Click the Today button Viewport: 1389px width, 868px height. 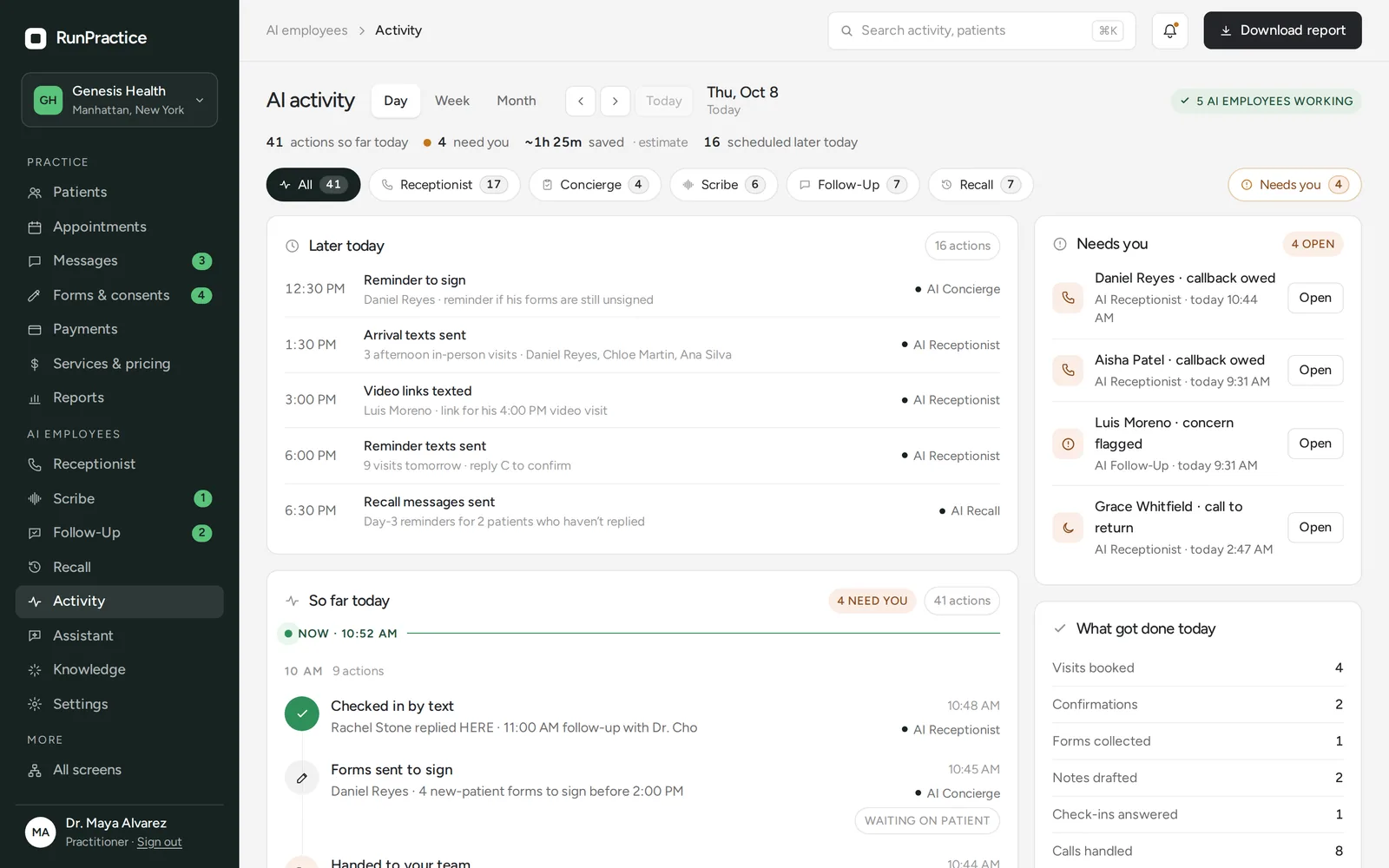click(x=664, y=101)
